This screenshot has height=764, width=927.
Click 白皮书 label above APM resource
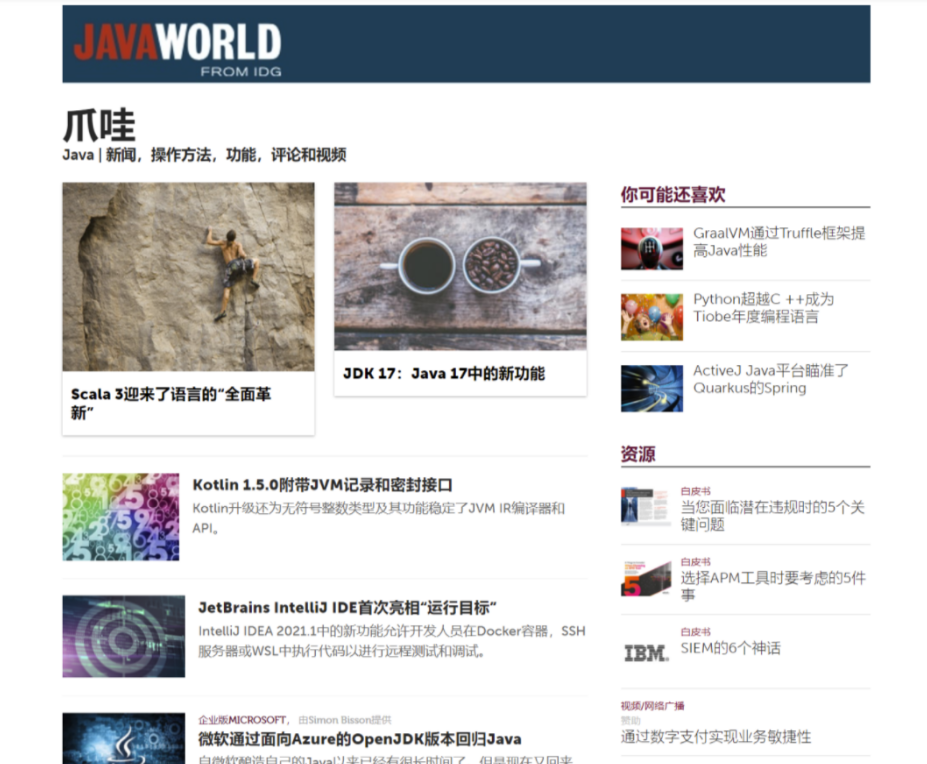coord(695,562)
